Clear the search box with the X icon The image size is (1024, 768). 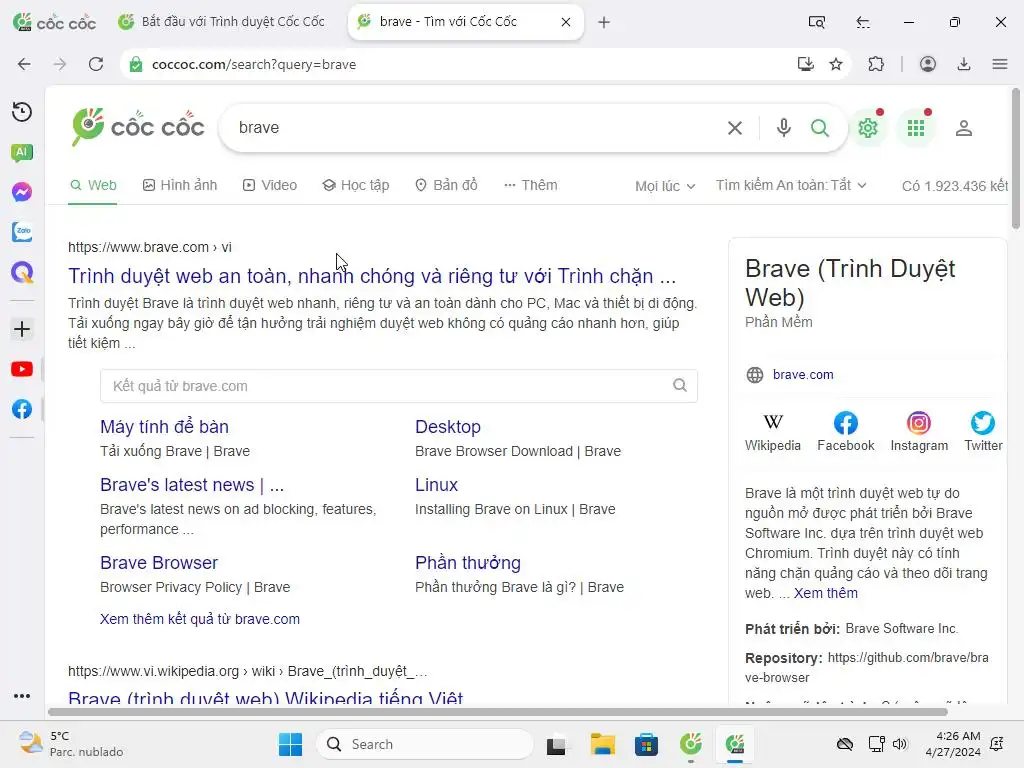[x=735, y=128]
